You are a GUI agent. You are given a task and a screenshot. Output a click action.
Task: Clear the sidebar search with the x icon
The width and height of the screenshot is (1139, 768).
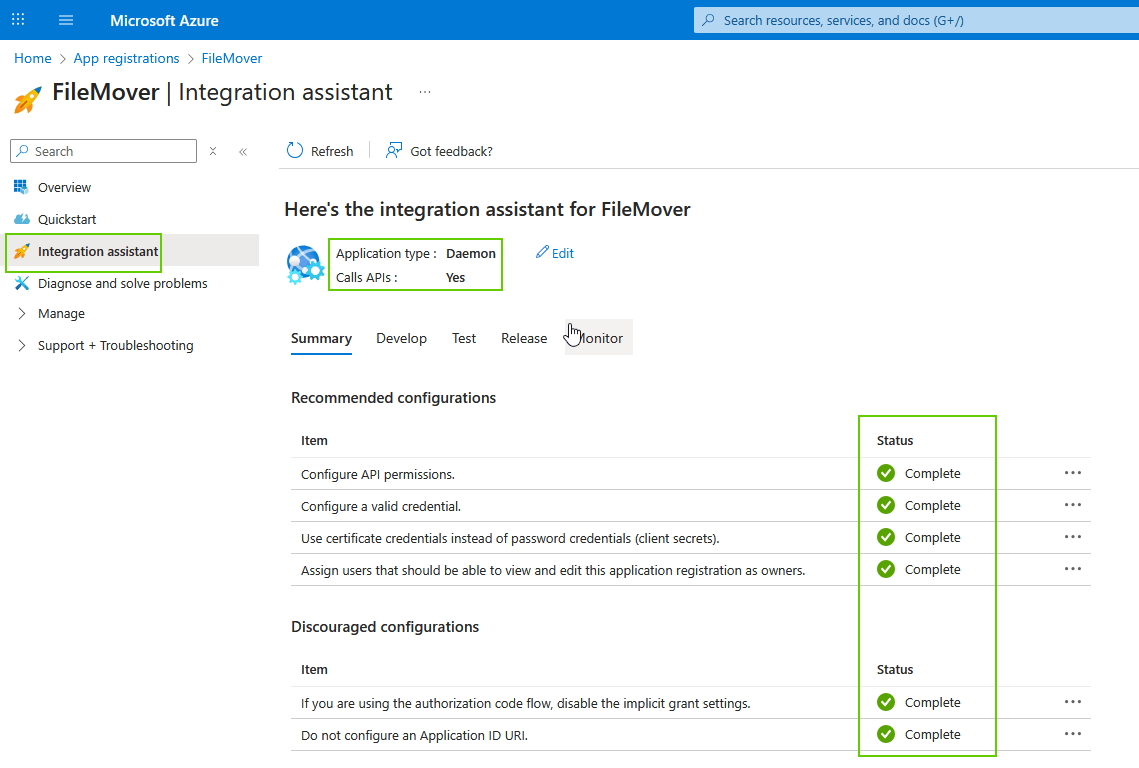[212, 150]
